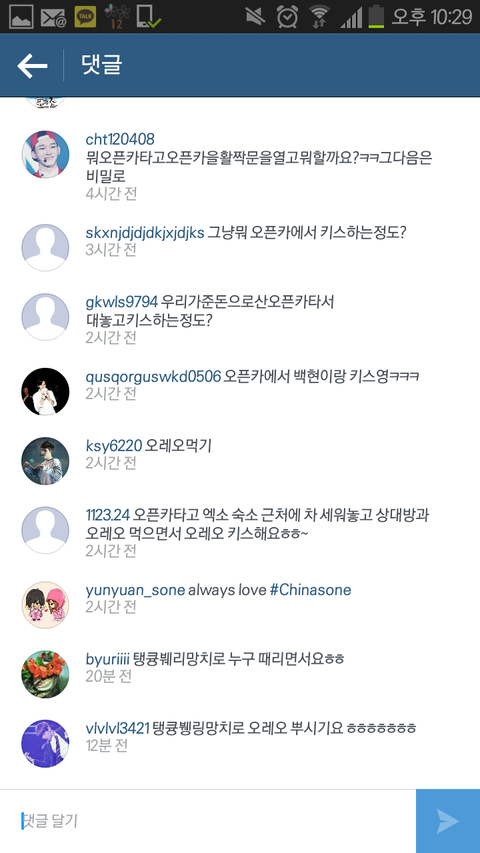This screenshot has width=480, height=853.
Task: Focus the 댓글 달기 comment input field
Action: [208, 821]
